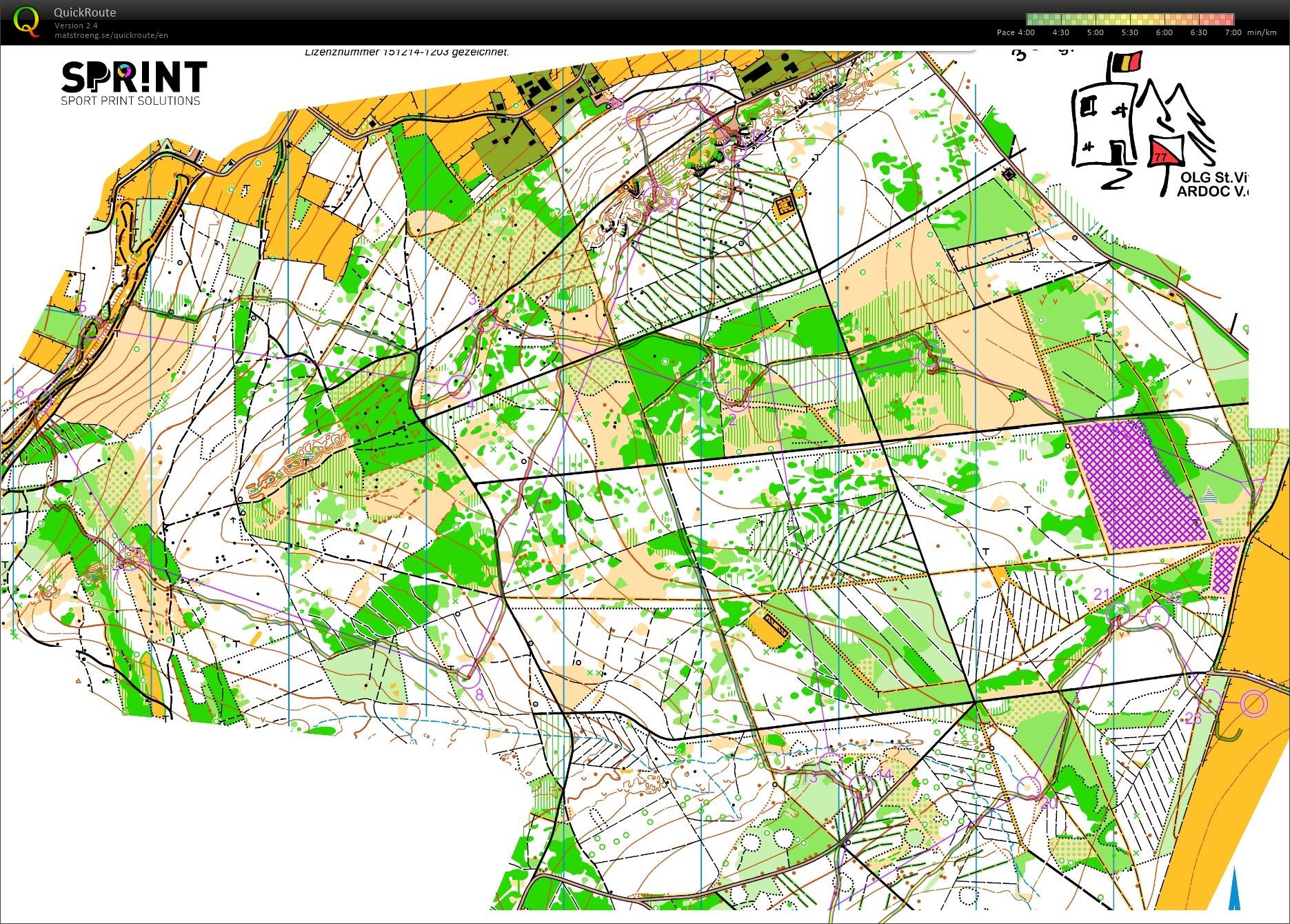Select control circle 10 at the top
The height and width of the screenshot is (924, 1290).
(x=638, y=119)
